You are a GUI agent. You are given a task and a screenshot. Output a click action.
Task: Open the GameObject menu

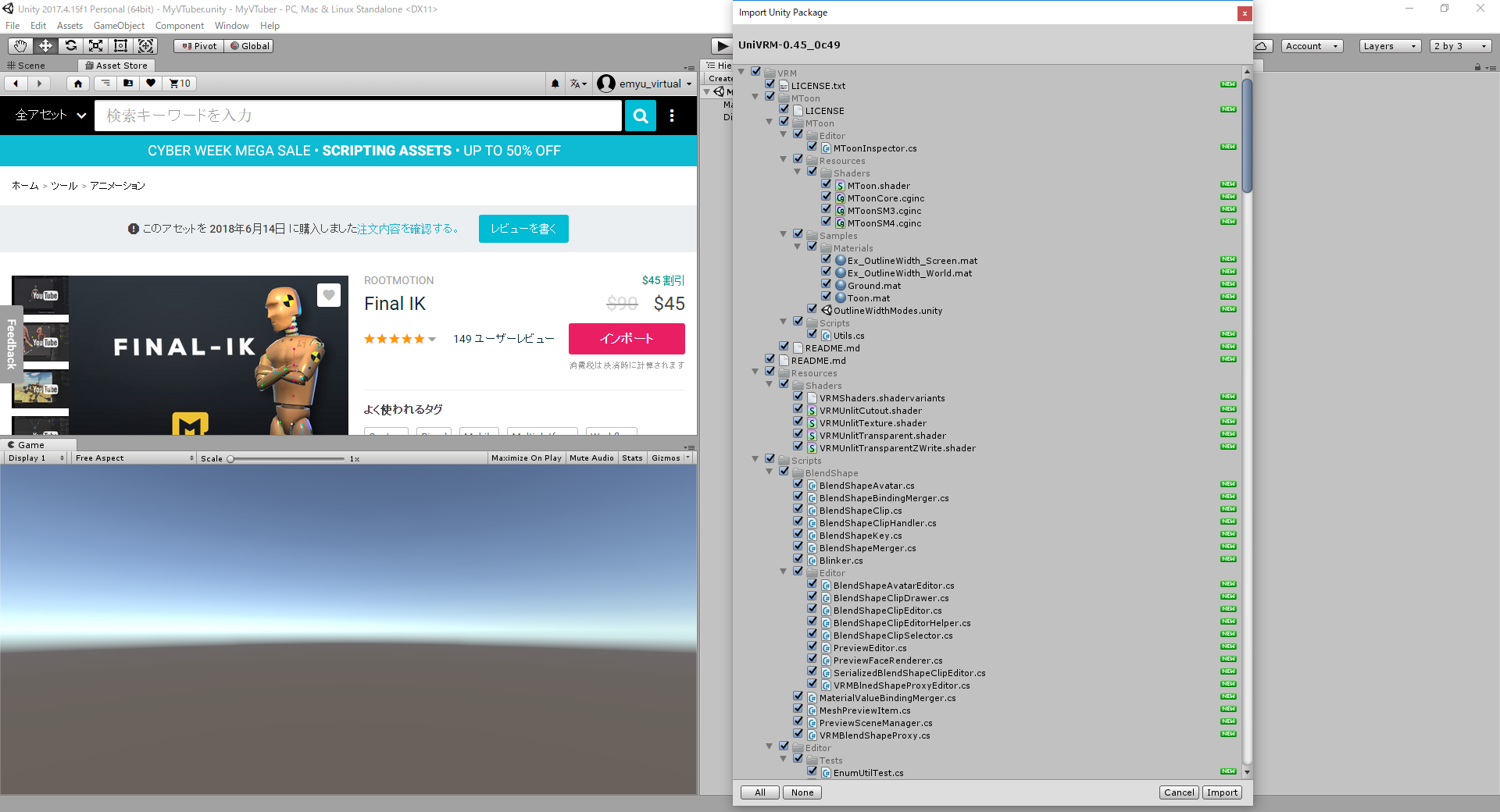(x=119, y=25)
